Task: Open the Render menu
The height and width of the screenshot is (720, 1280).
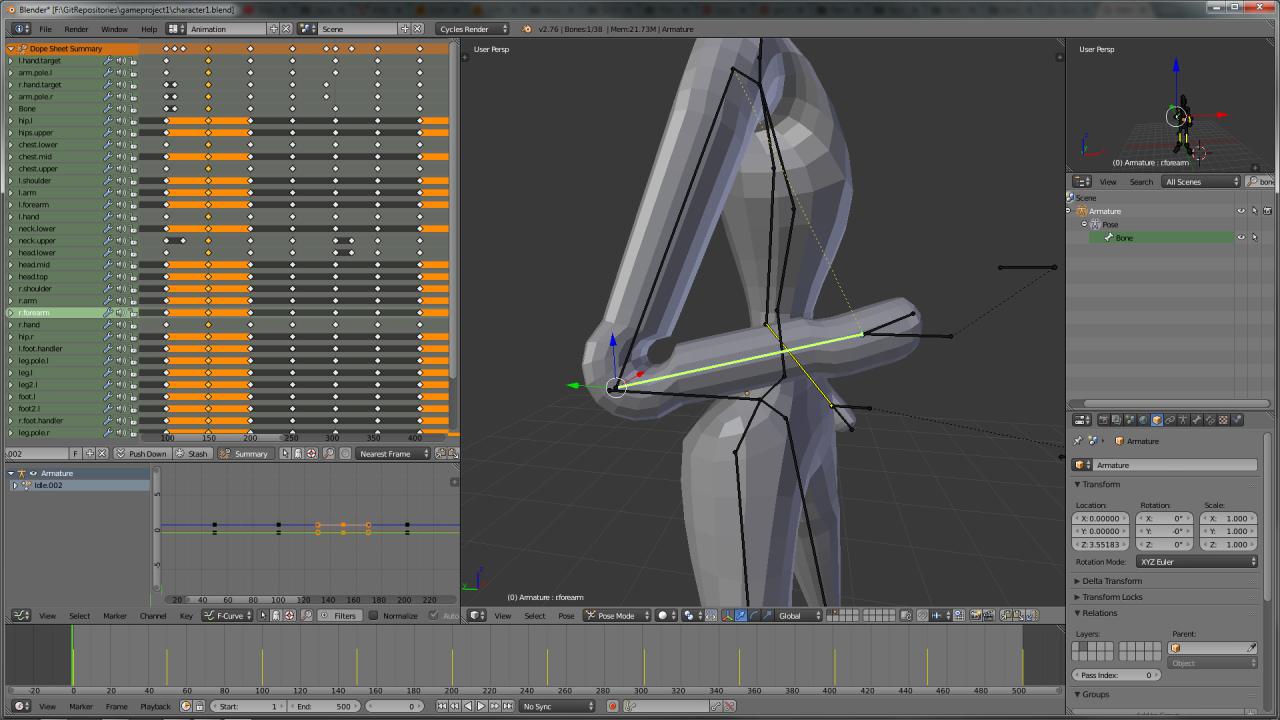Action: pos(76,29)
